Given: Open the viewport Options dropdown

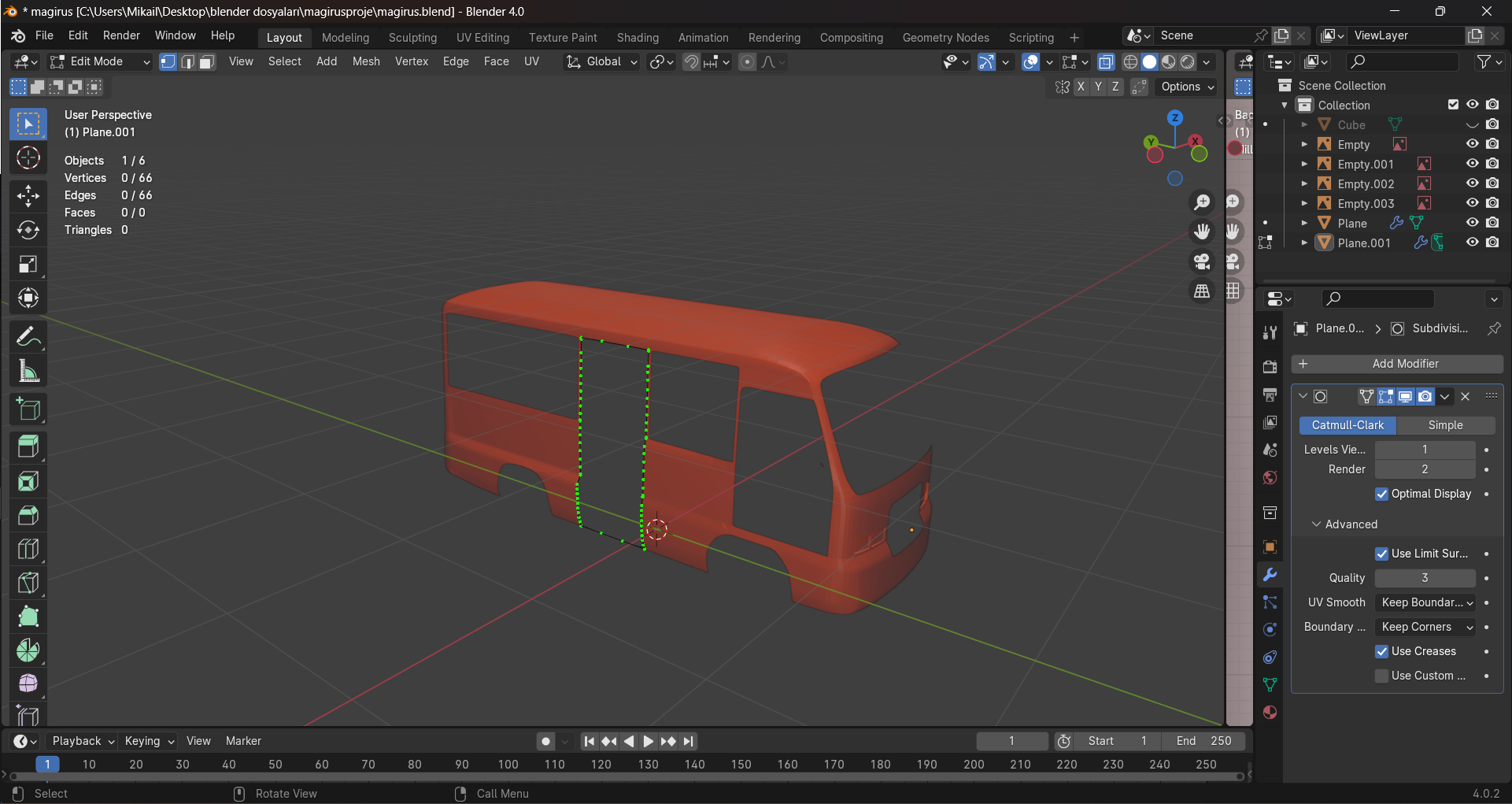Looking at the screenshot, I should pyautogui.click(x=1188, y=87).
